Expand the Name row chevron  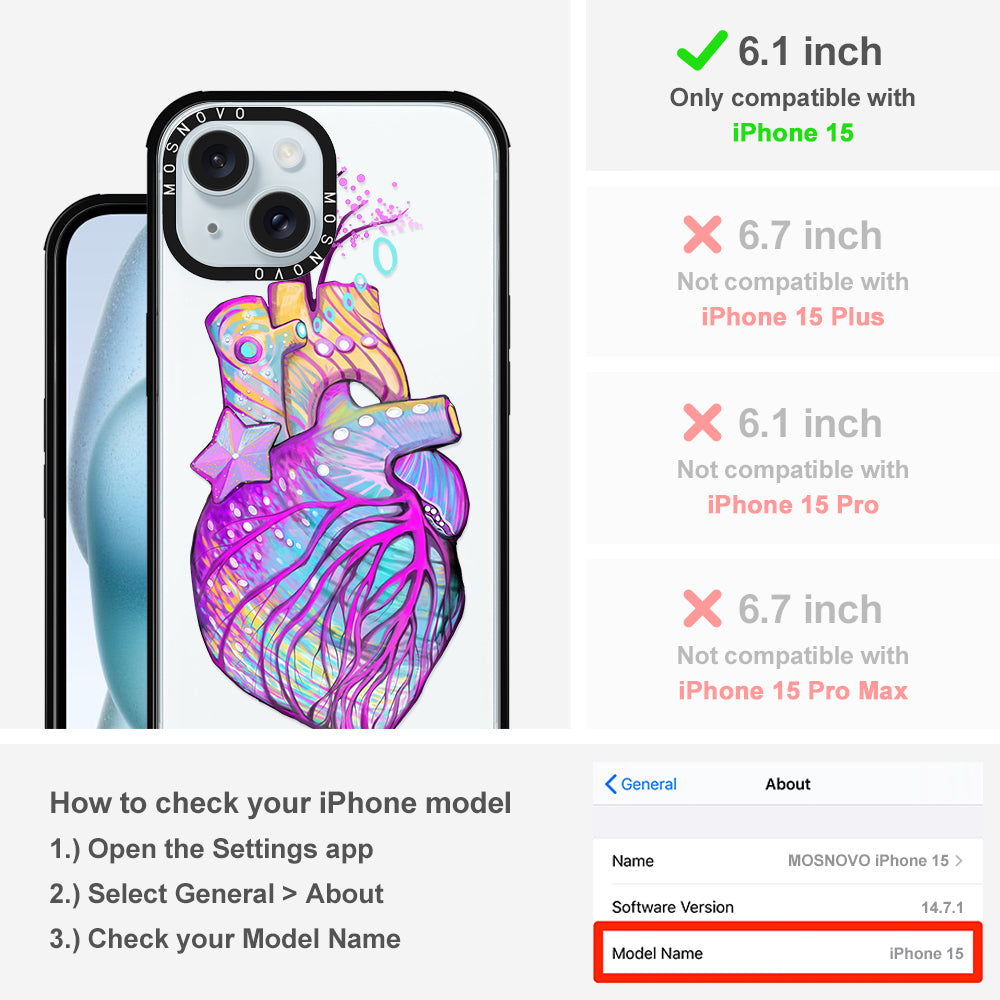pos(959,860)
